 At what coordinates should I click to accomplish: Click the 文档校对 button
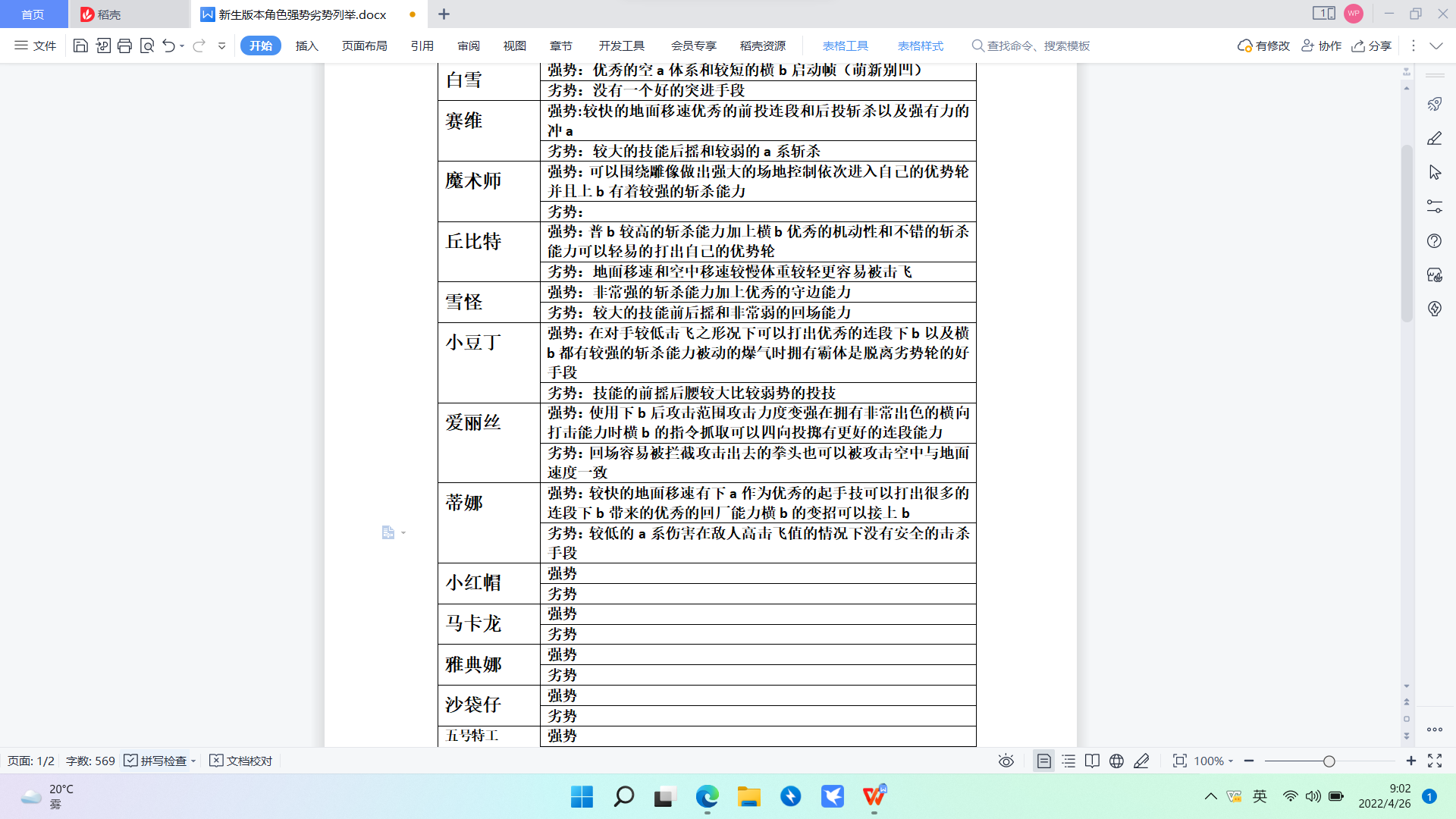(x=240, y=761)
